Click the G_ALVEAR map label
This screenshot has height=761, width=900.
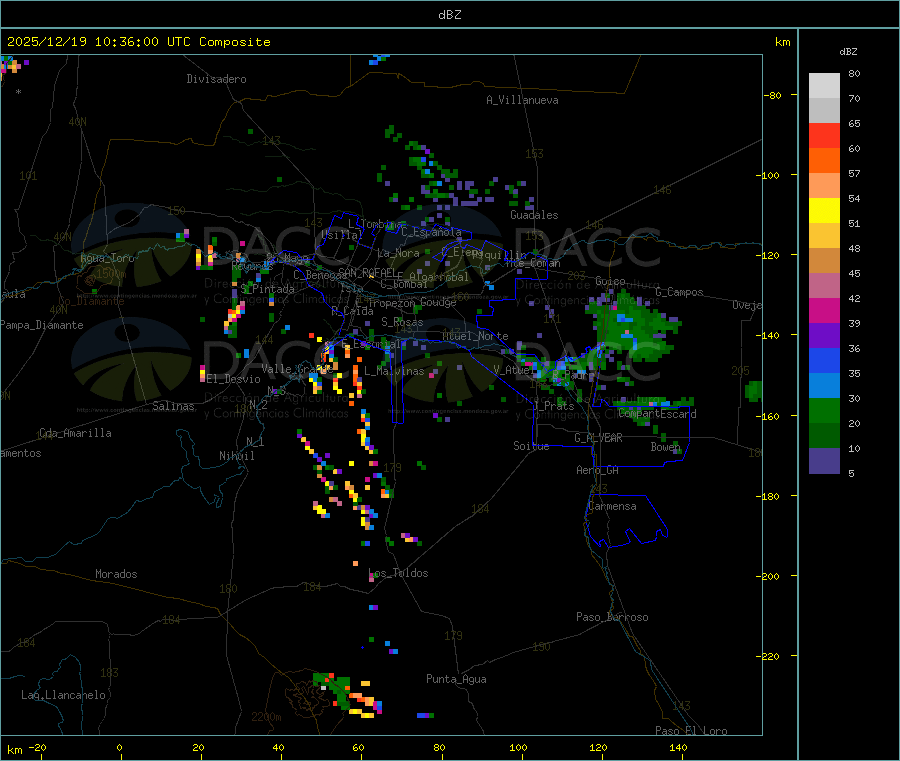point(598,438)
